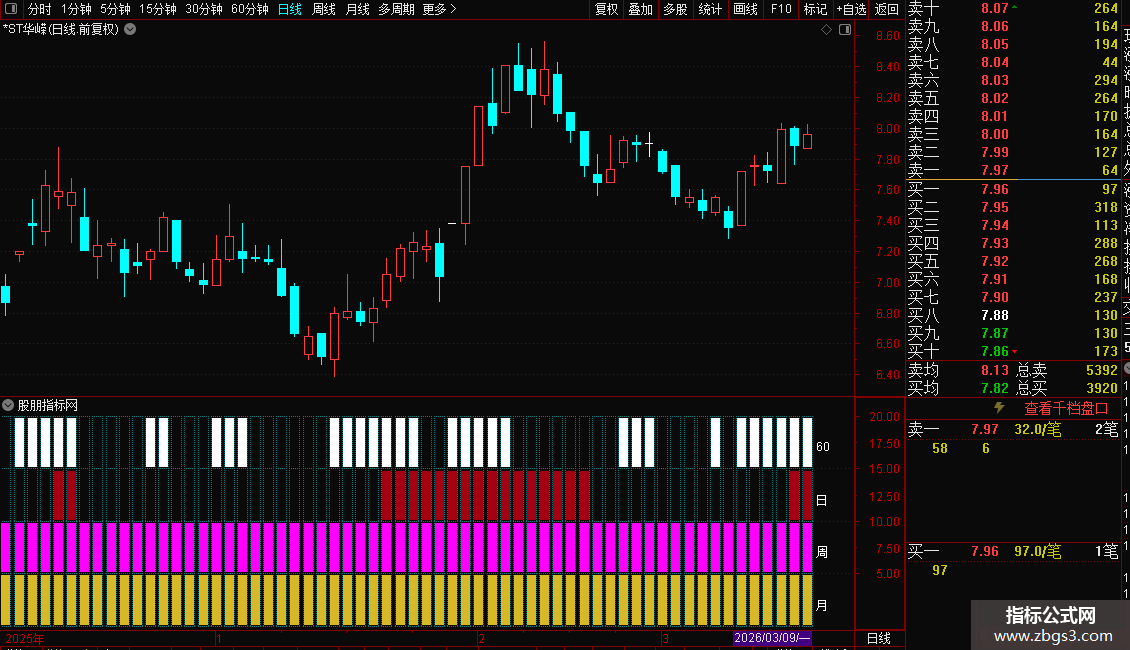Image resolution: width=1130 pixels, height=650 pixels.
Task: Toggle the sidebar panel icon at top-left
Action: (11, 9)
